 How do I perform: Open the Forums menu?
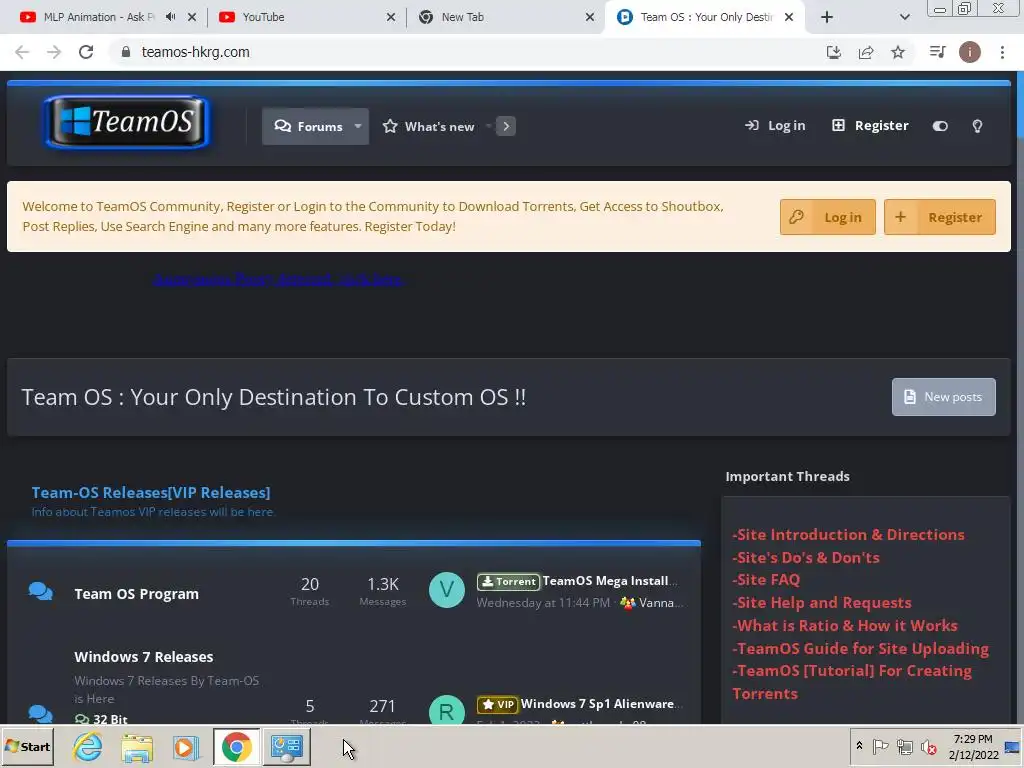coord(308,126)
